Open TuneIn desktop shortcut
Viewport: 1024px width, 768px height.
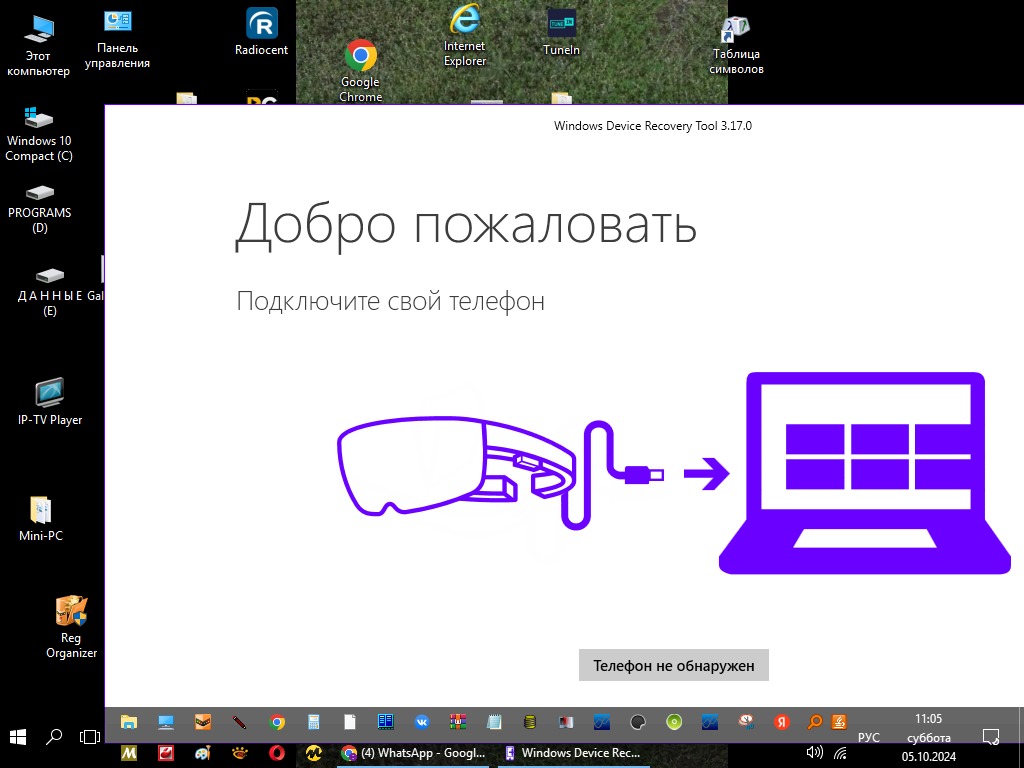(x=561, y=33)
